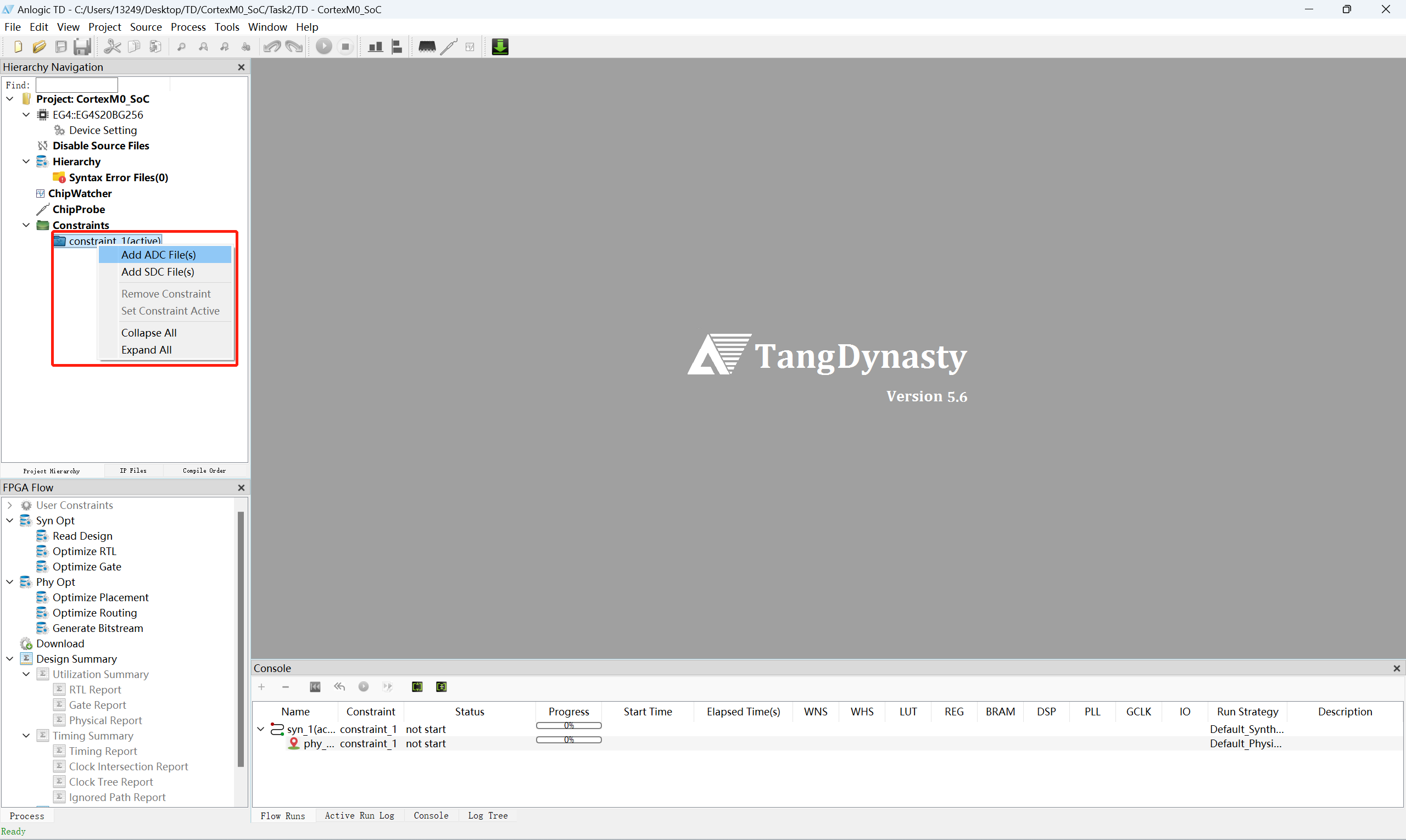
Task: Click the ChipProbe probe toolbar icon
Action: (449, 47)
